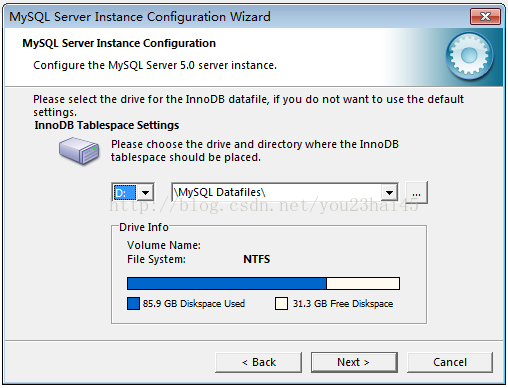The image size is (508, 388).
Task: Click the NTFS file system value
Action: [257, 259]
